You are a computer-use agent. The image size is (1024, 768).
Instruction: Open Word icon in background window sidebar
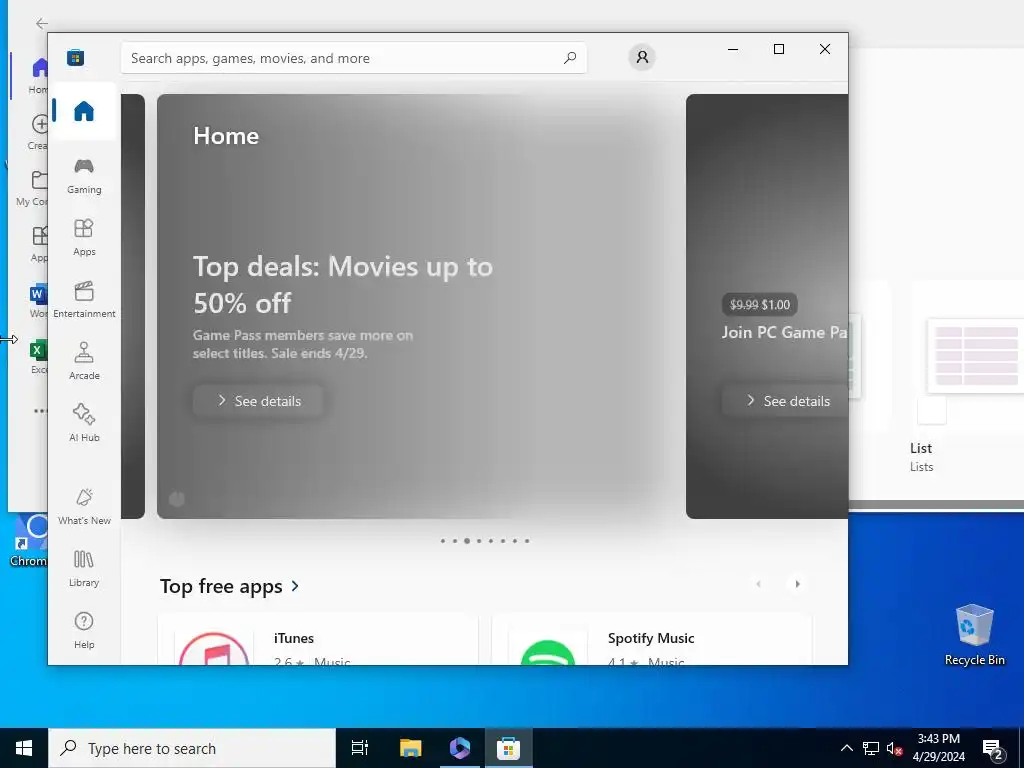tap(38, 295)
